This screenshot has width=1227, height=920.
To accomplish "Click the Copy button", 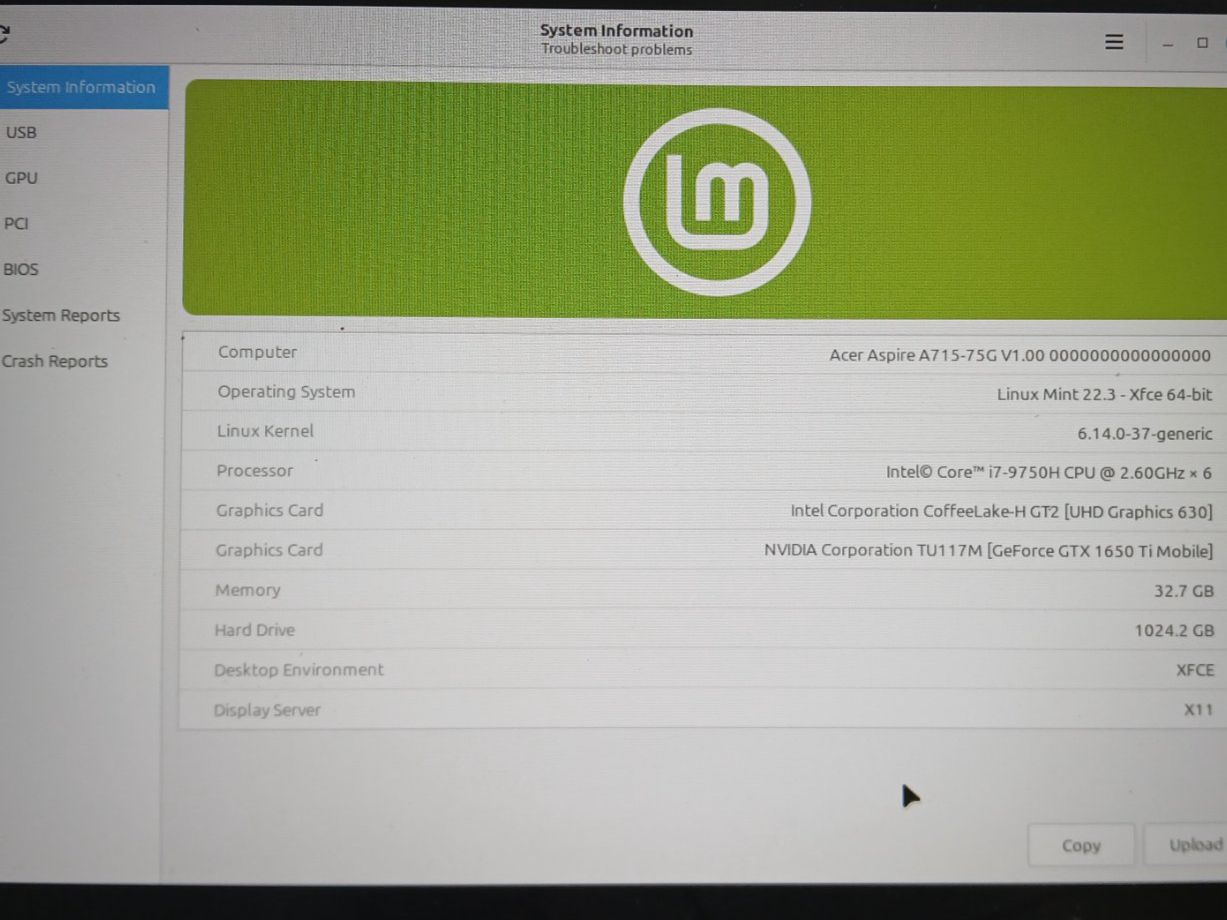I will pyautogui.click(x=1081, y=845).
